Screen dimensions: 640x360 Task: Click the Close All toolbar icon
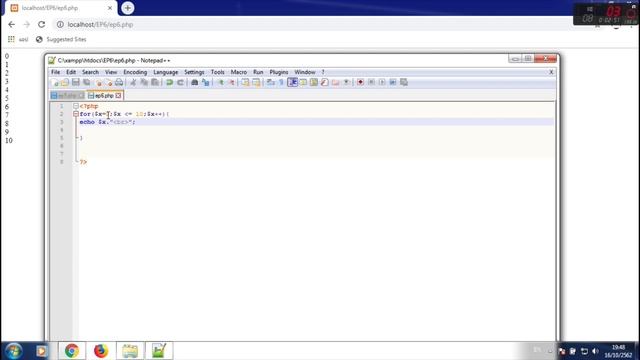click(x=109, y=82)
